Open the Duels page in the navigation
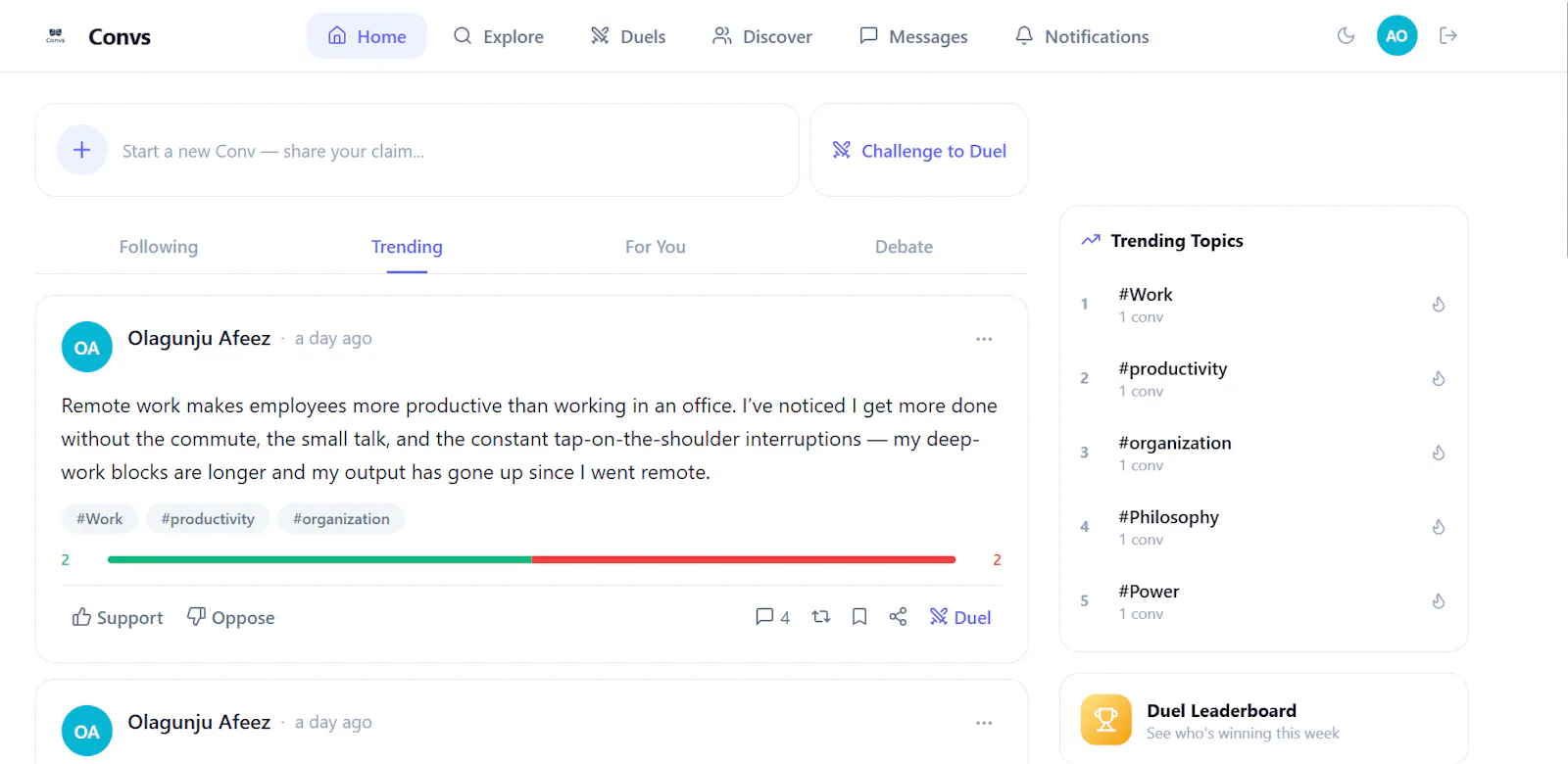Image resolution: width=1568 pixels, height=764 pixels. (x=628, y=36)
